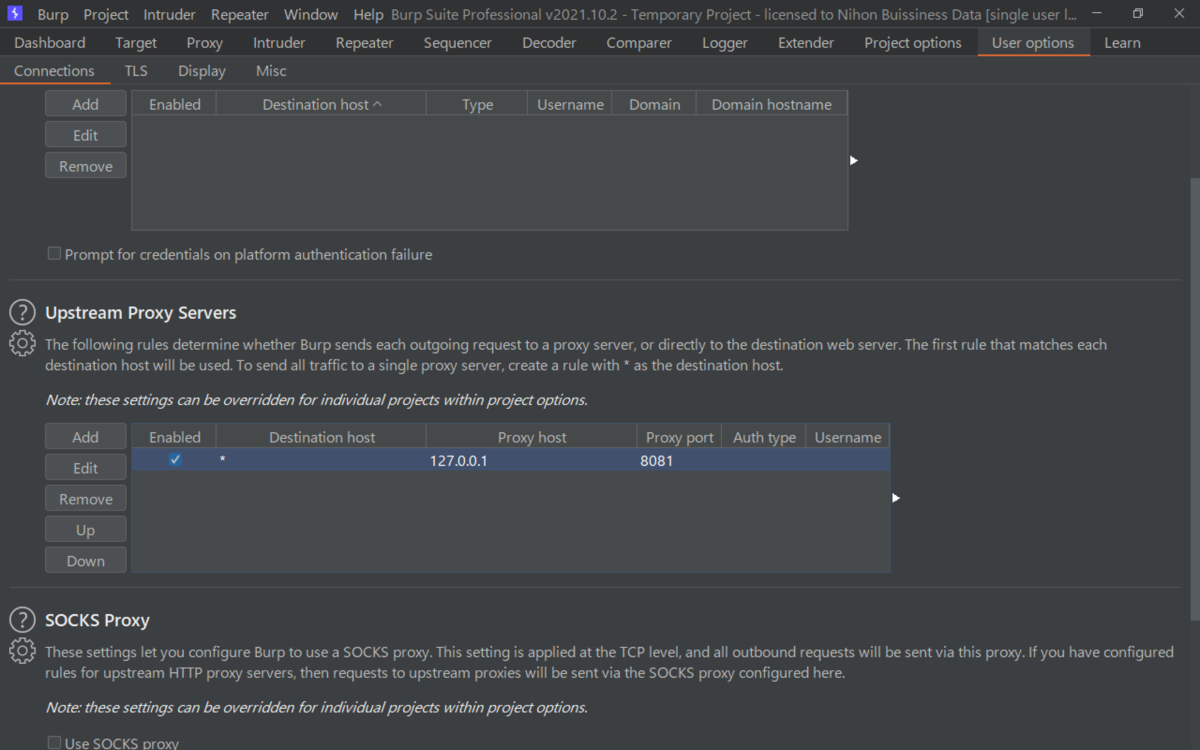Restore down the Burp Suite window
1200x750 pixels.
(x=1138, y=14)
